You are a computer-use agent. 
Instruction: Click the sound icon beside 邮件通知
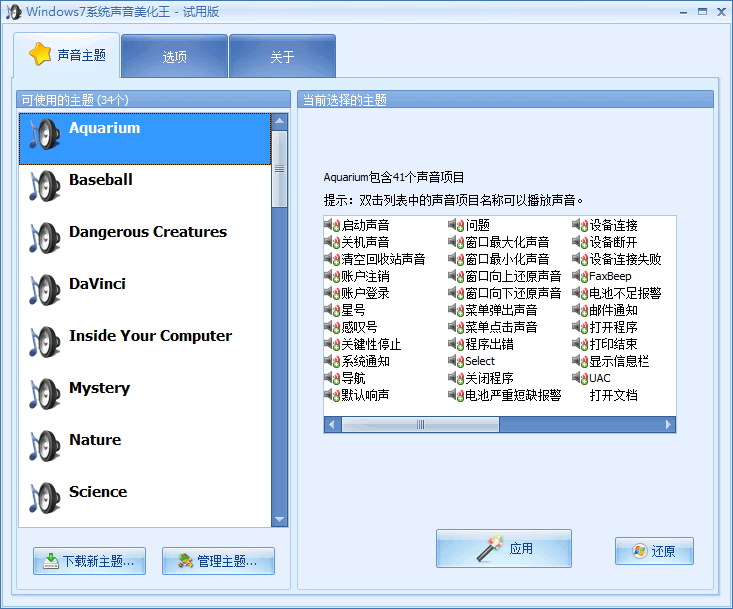pos(580,310)
